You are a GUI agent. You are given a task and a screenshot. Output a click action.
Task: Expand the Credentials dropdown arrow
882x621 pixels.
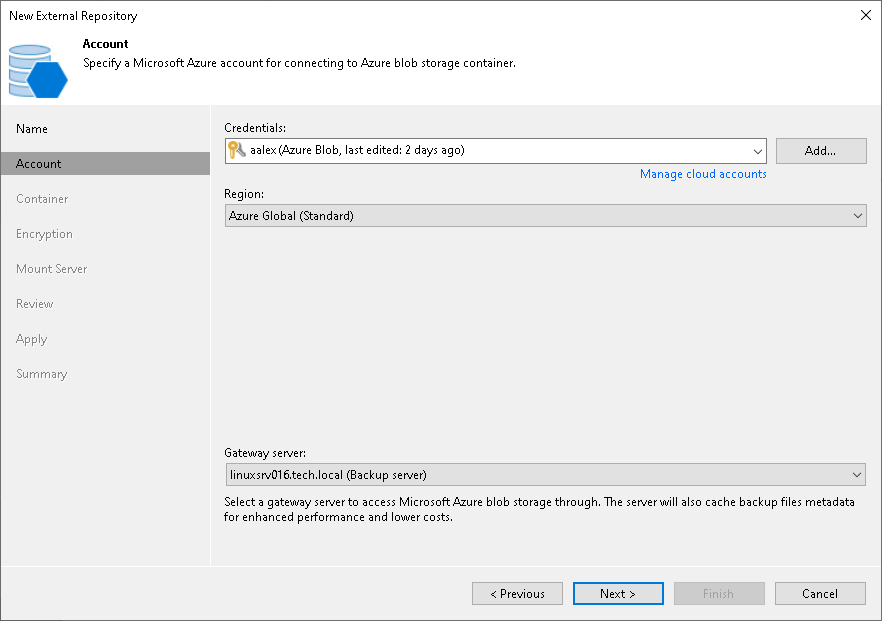point(757,151)
